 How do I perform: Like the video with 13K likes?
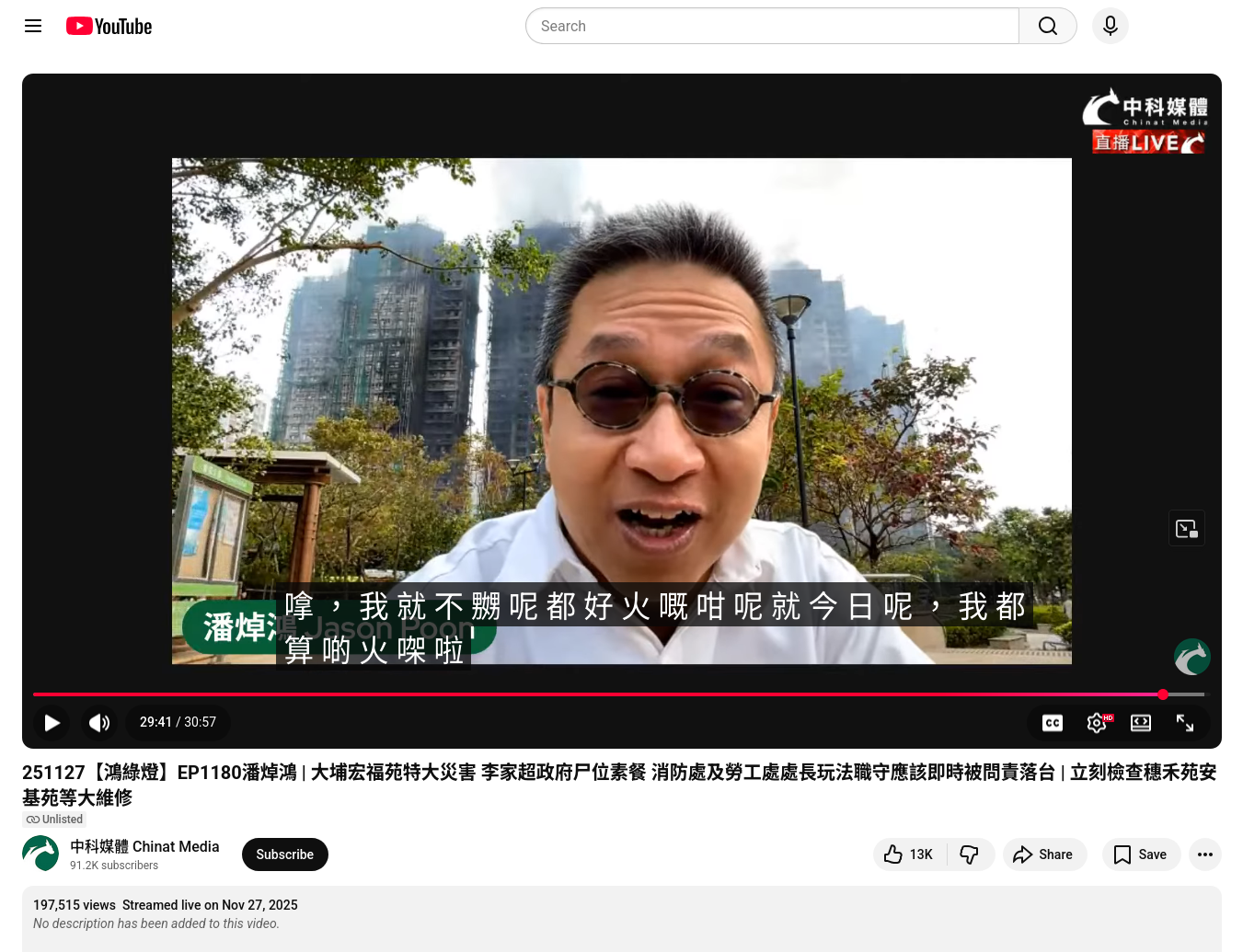click(908, 855)
